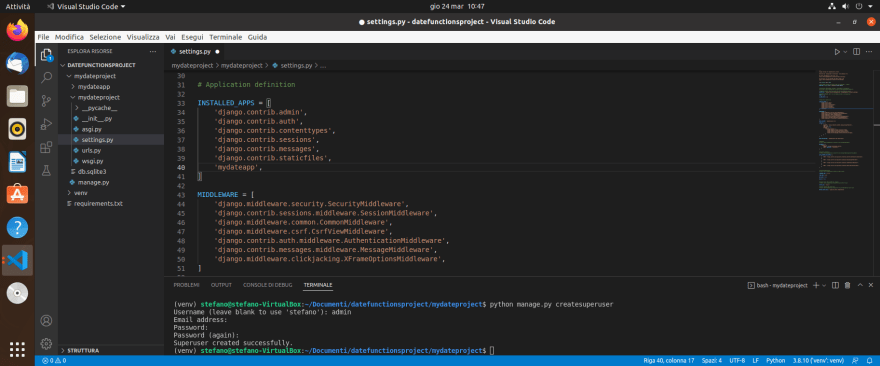Switch to the PROBLEMI panel tab
This screenshot has width=880, height=366.
186,285
